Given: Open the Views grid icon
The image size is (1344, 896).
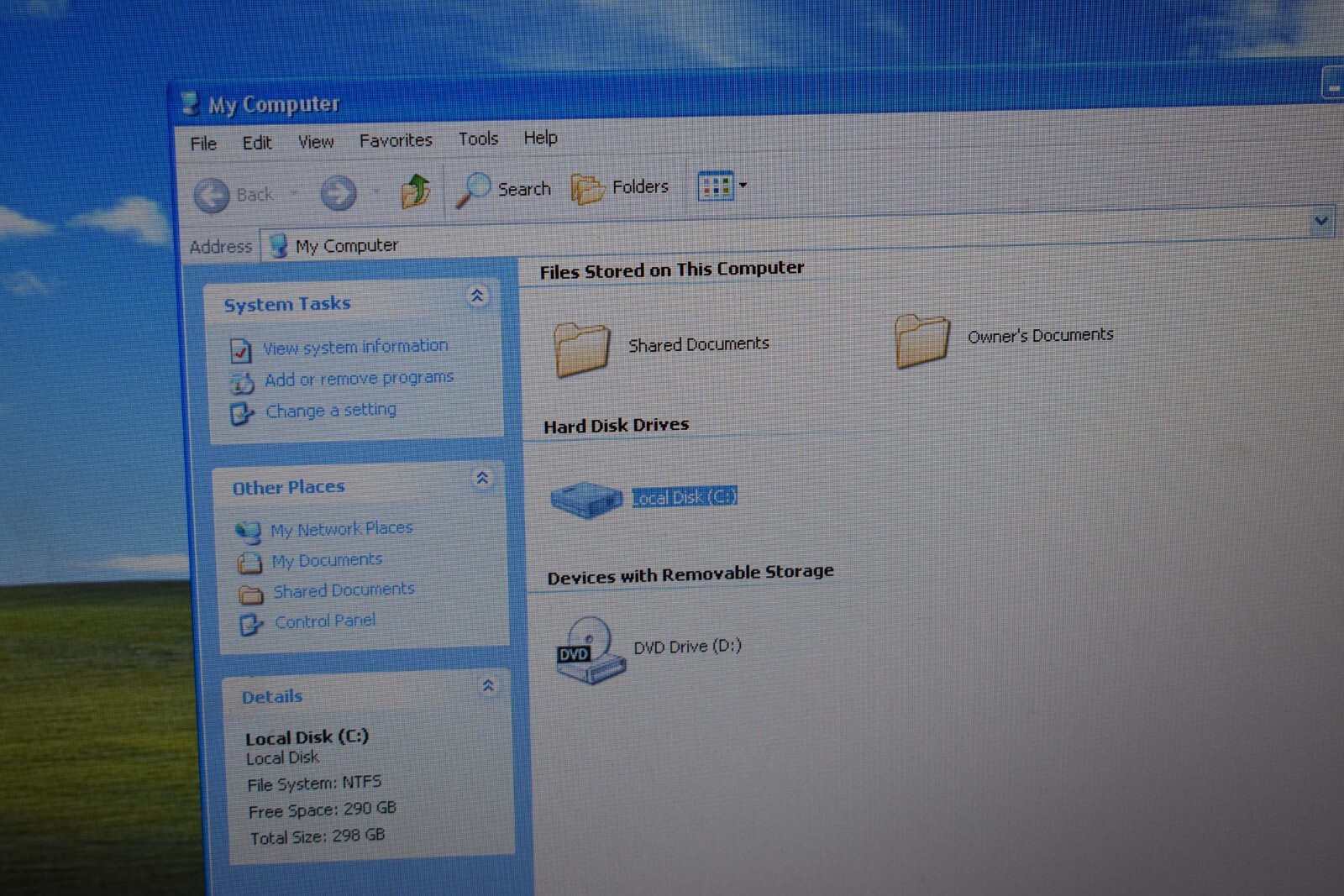Looking at the screenshot, I should (x=716, y=186).
